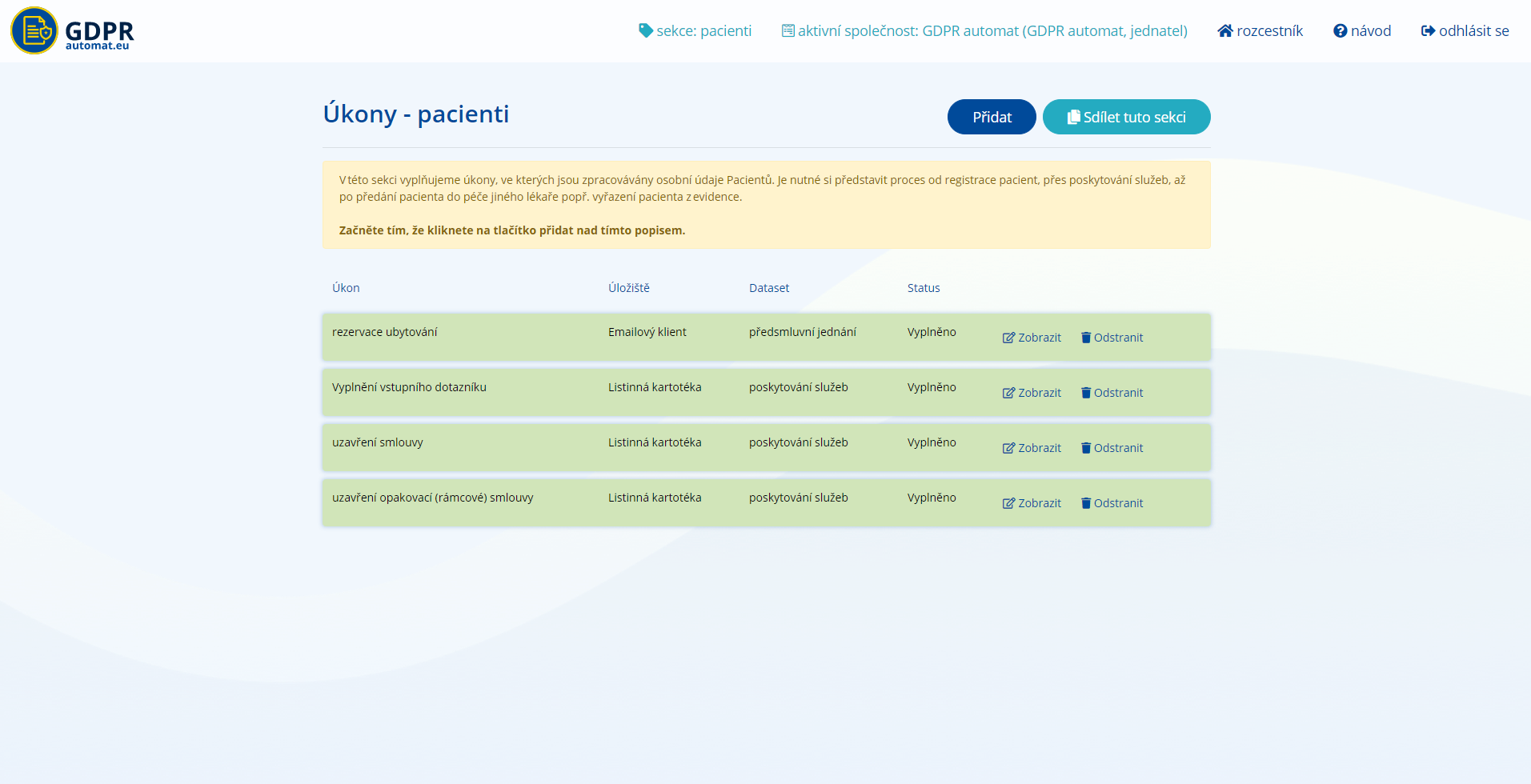Open the sekce: pacienti menu item
The width and height of the screenshot is (1531, 784).
pyautogui.click(x=695, y=30)
